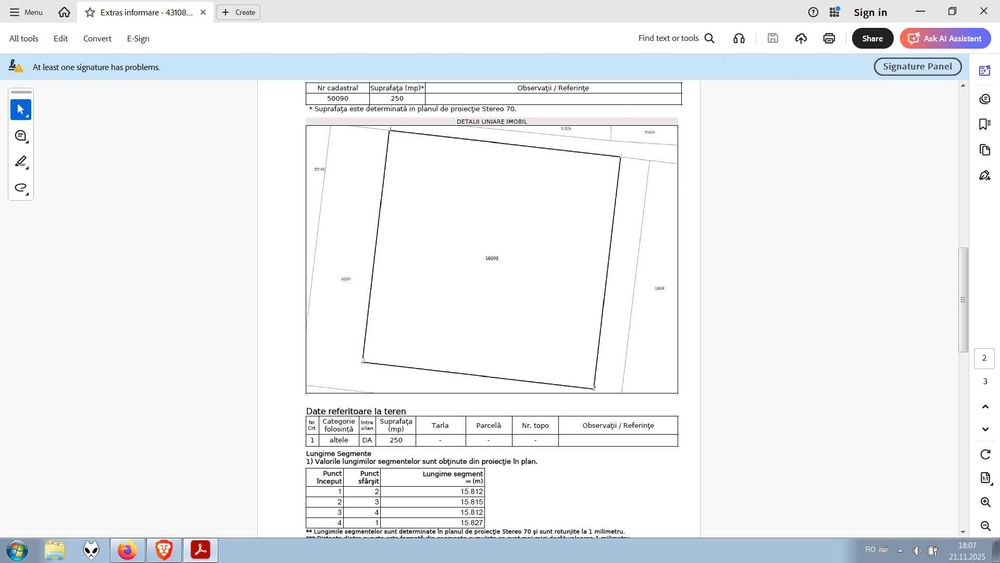1000x563 pixels.
Task: Click the RO language indicator in tray
Action: (x=871, y=550)
